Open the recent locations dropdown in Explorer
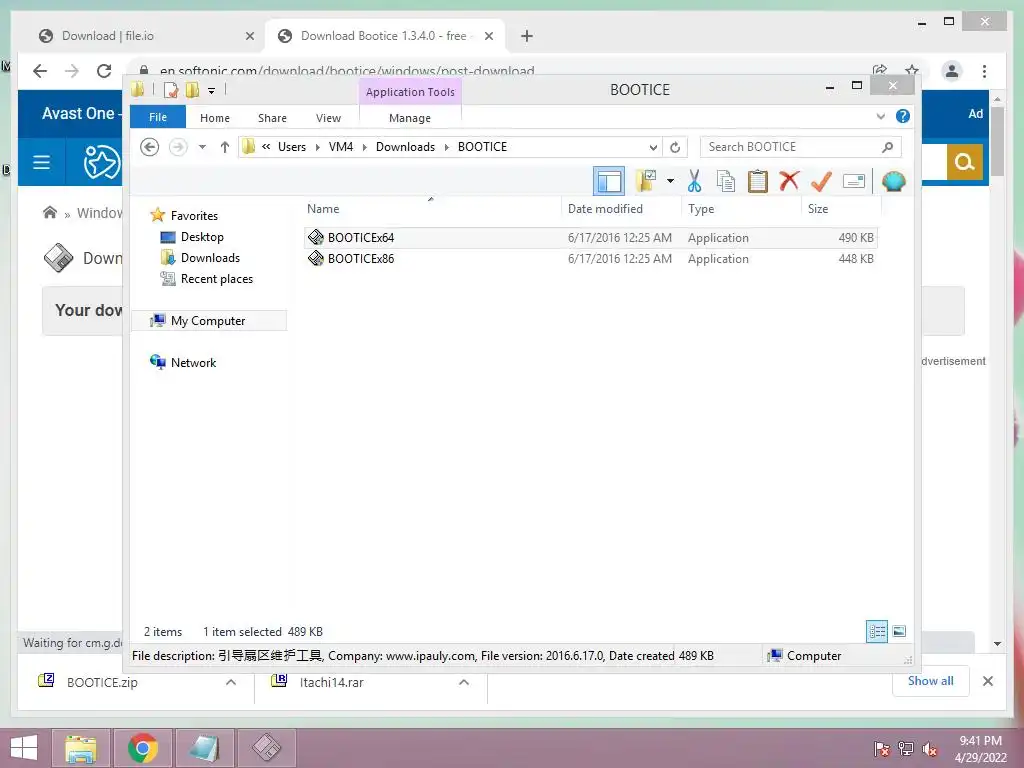The height and width of the screenshot is (768, 1024). pos(202,147)
